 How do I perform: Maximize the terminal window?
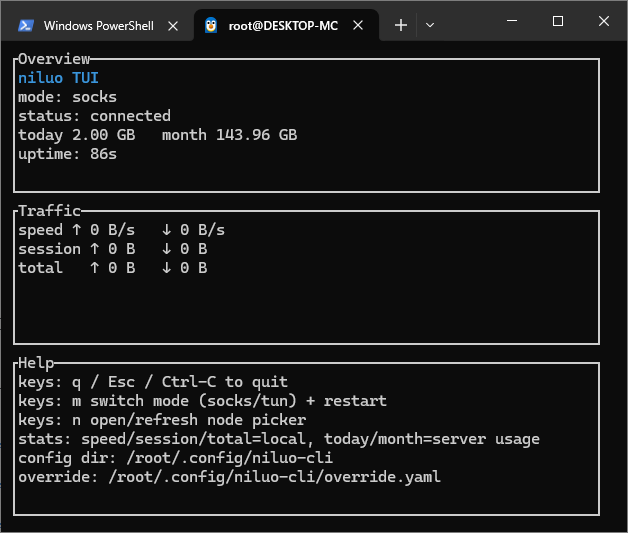(x=558, y=21)
